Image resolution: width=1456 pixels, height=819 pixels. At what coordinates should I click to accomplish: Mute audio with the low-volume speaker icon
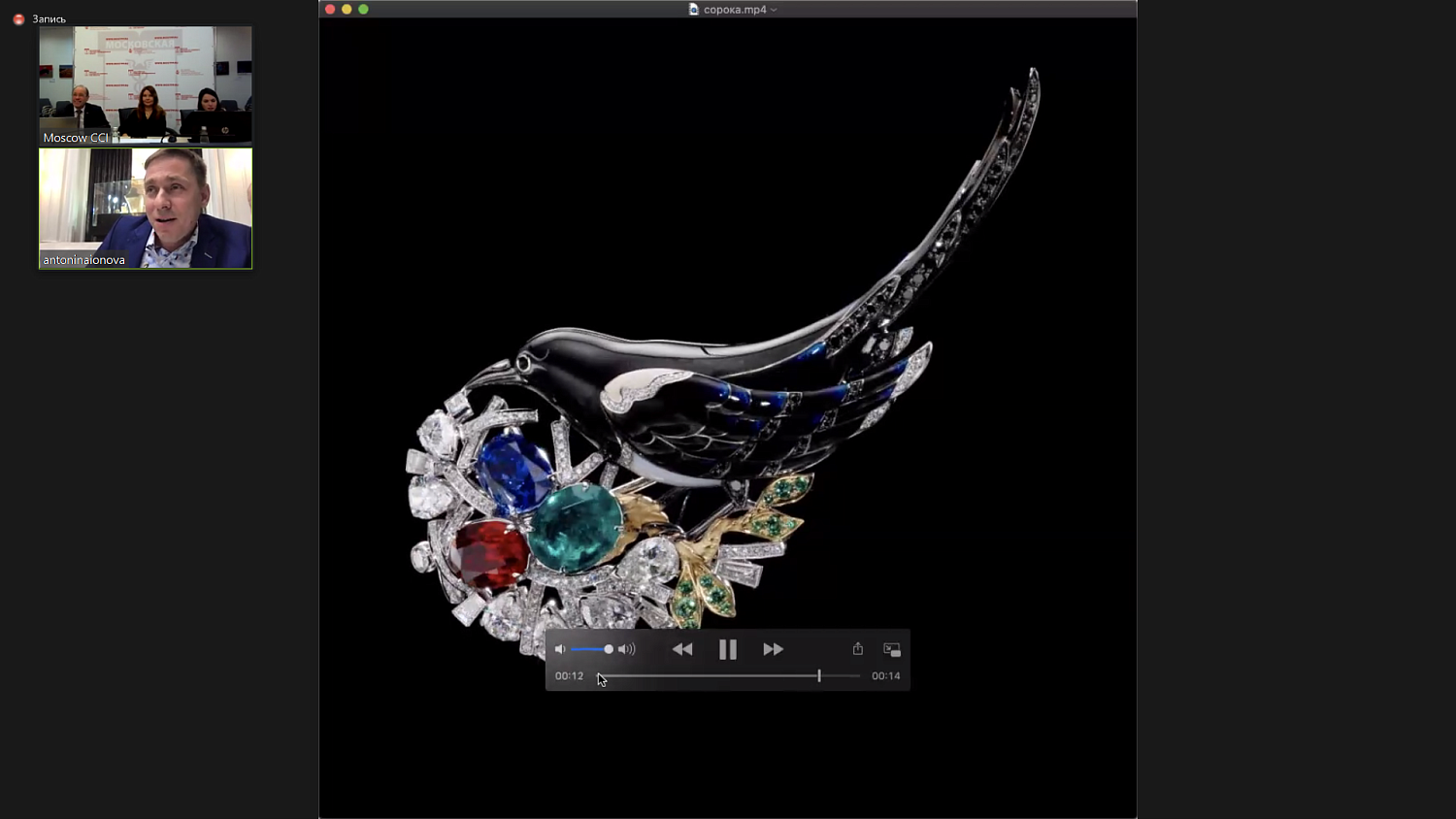[560, 649]
